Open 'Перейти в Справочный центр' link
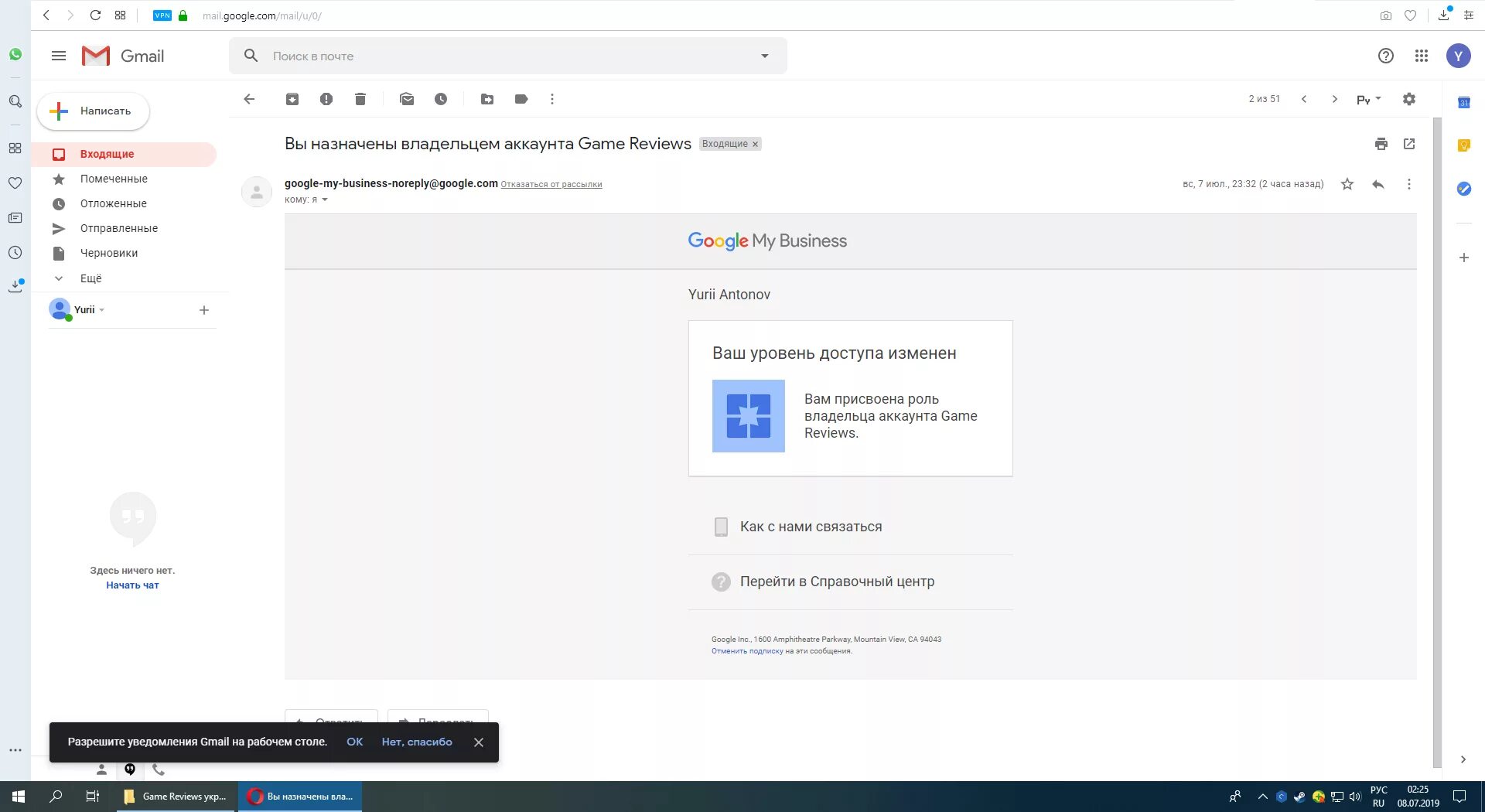 (837, 582)
